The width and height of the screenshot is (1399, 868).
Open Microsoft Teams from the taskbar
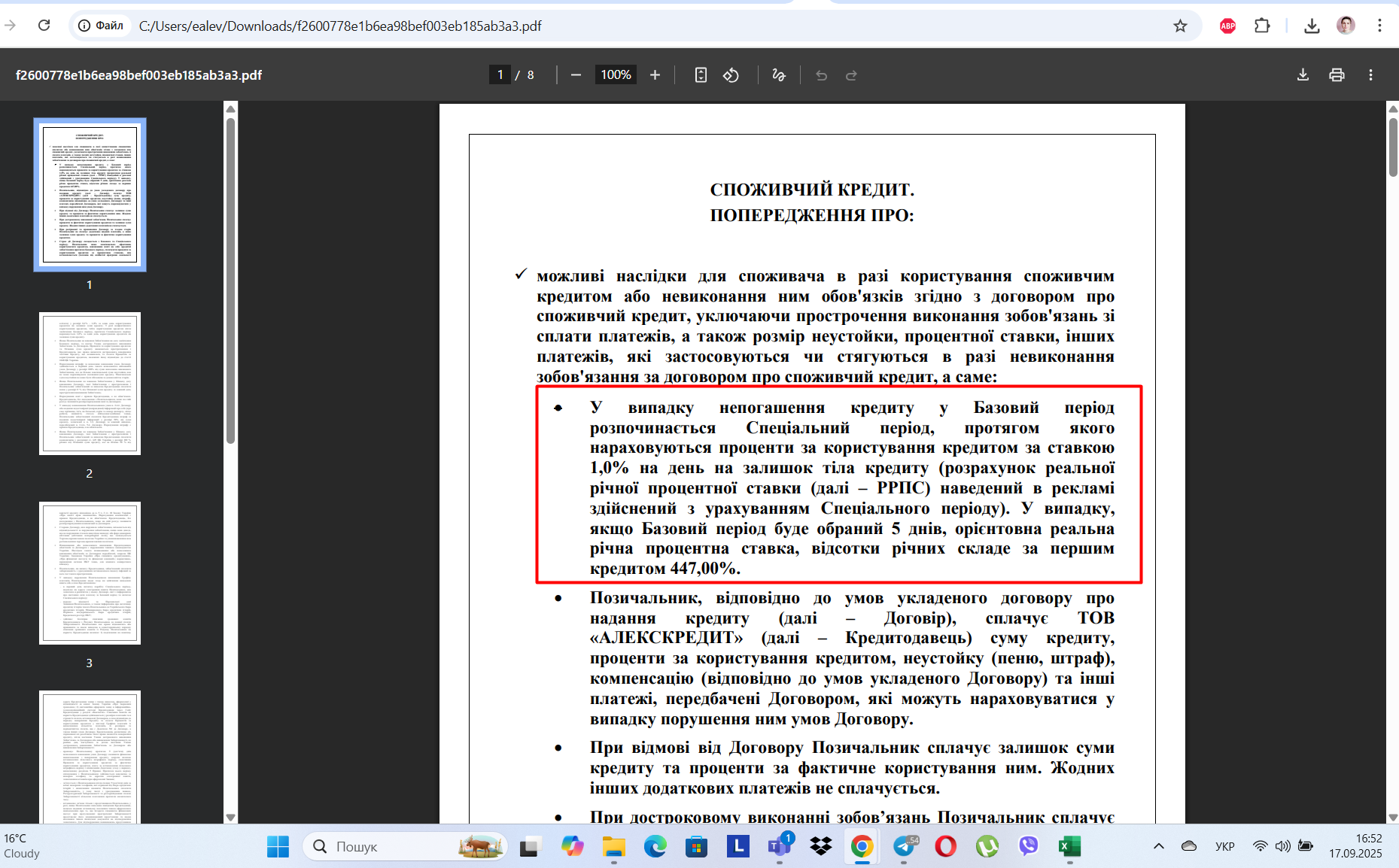pyautogui.click(x=780, y=847)
